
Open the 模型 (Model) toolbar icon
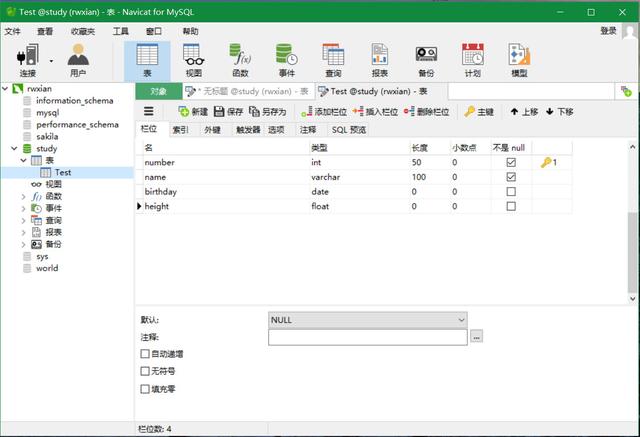coord(519,58)
